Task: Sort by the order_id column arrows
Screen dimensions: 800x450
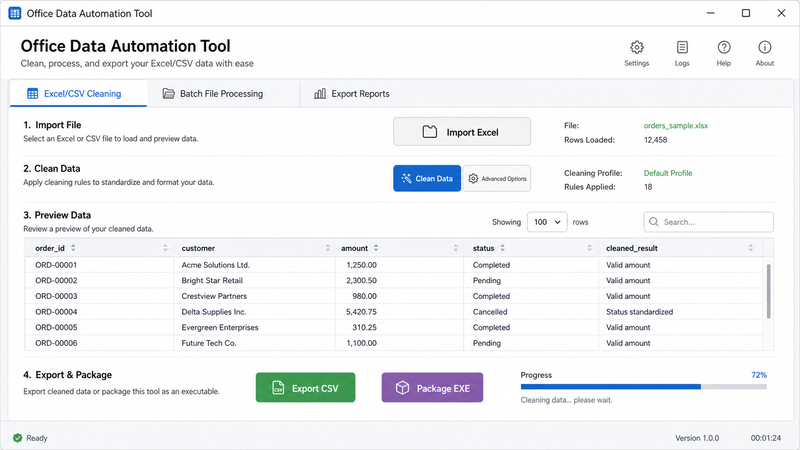Action: [x=73, y=248]
